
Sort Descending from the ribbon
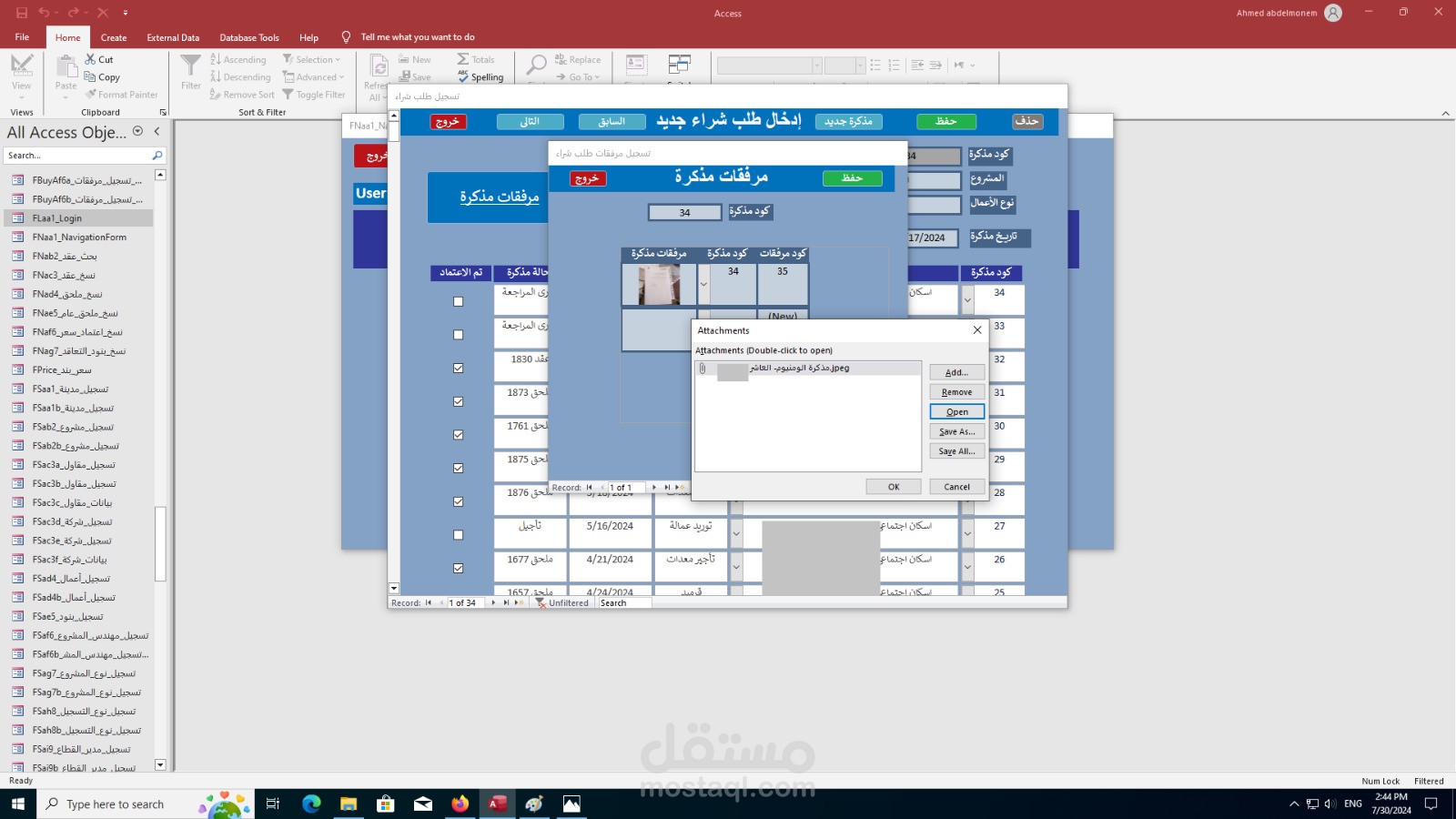tap(240, 77)
